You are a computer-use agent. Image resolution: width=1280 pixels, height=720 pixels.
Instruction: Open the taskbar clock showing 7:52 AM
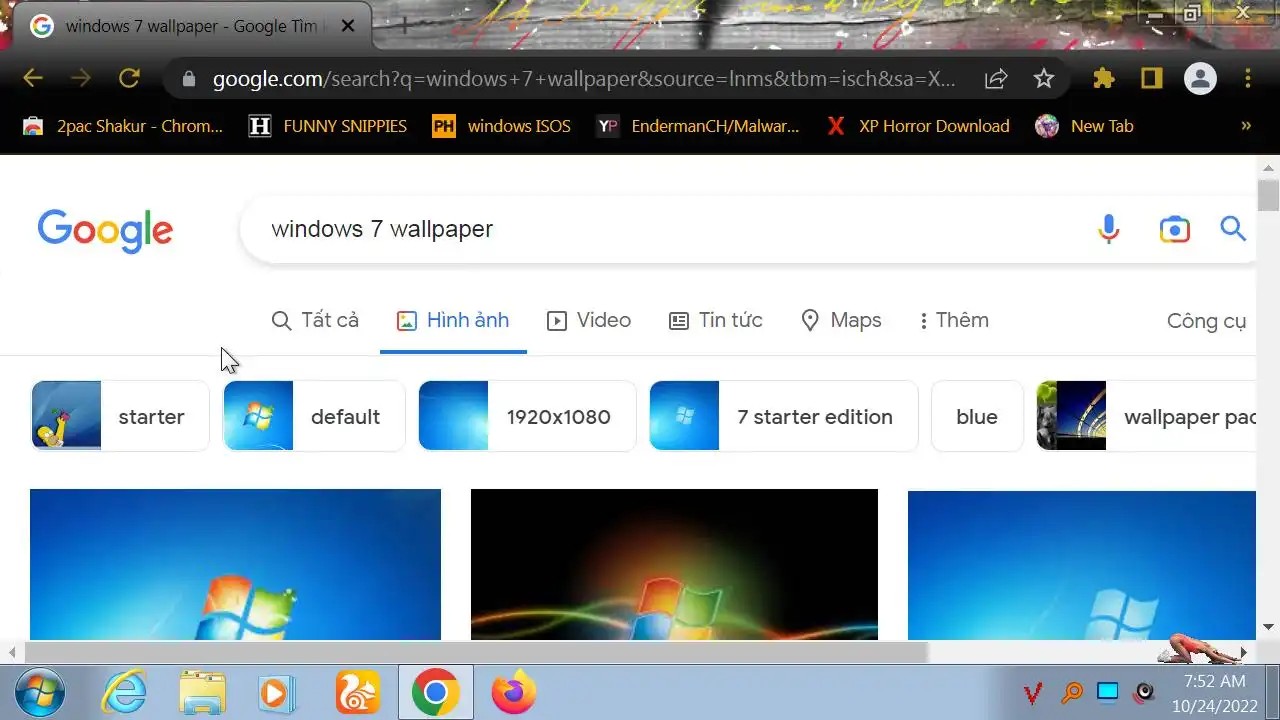click(x=1214, y=693)
